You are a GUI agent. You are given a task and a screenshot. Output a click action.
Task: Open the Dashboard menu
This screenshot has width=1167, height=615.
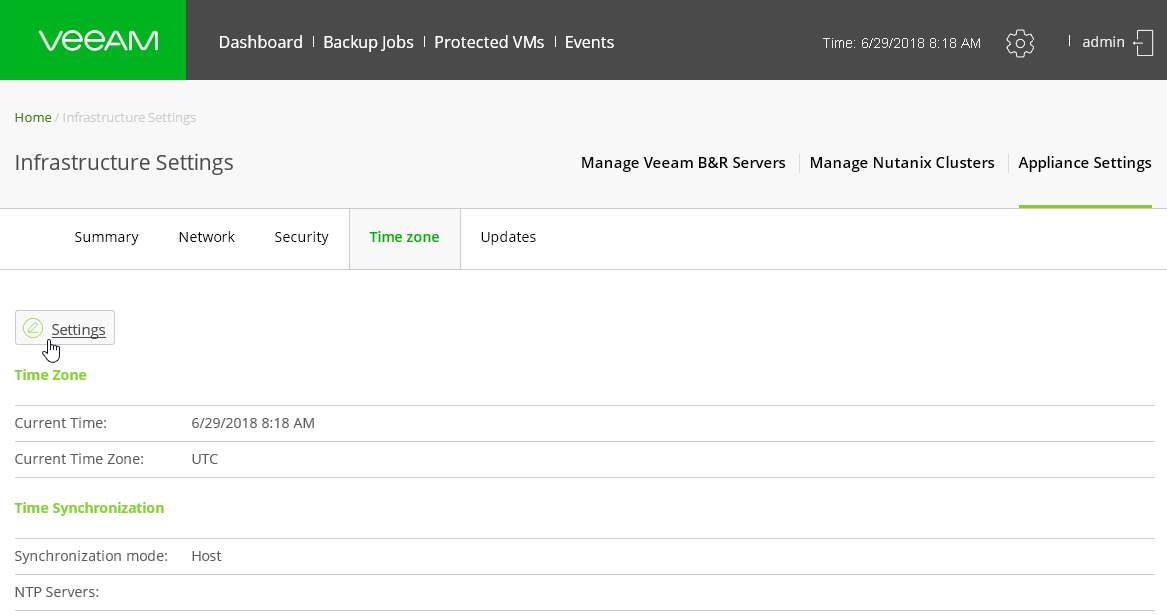(260, 42)
